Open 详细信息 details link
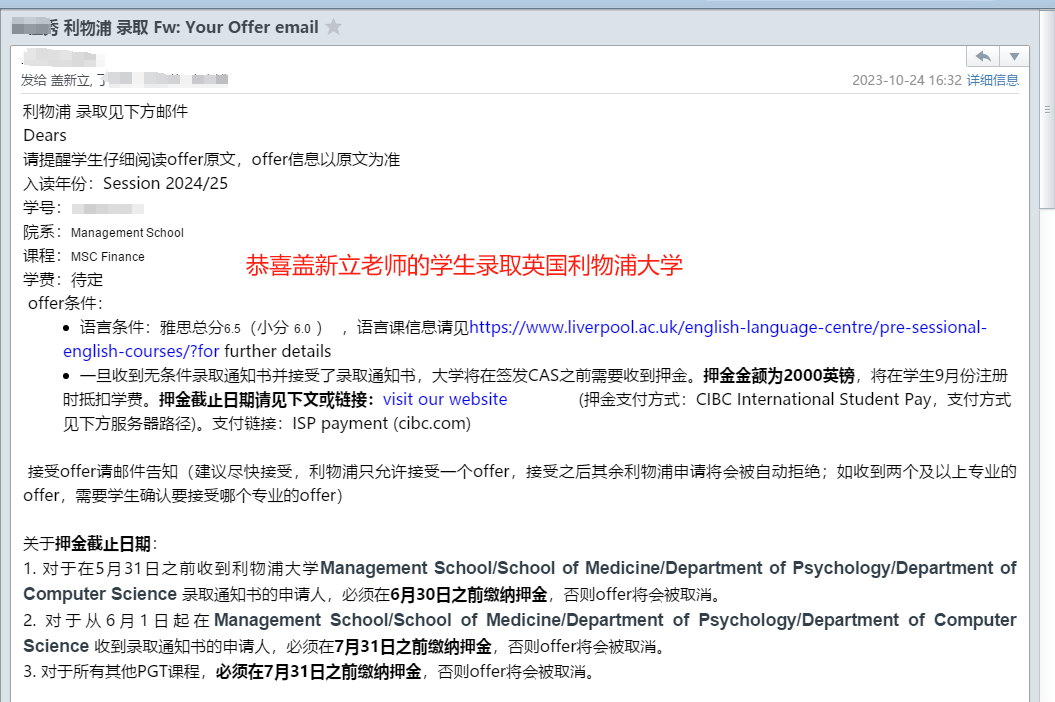 pyautogui.click(x=992, y=80)
